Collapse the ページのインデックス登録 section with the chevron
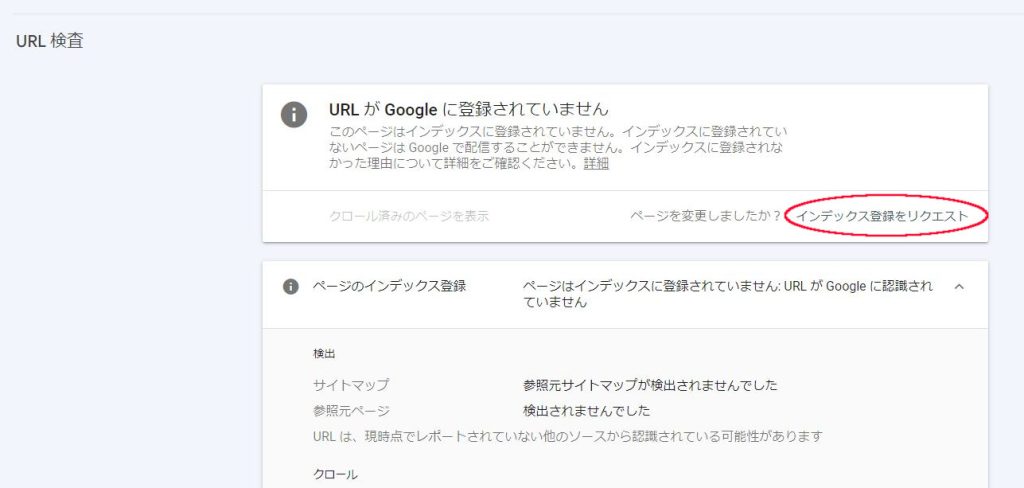 point(959,287)
